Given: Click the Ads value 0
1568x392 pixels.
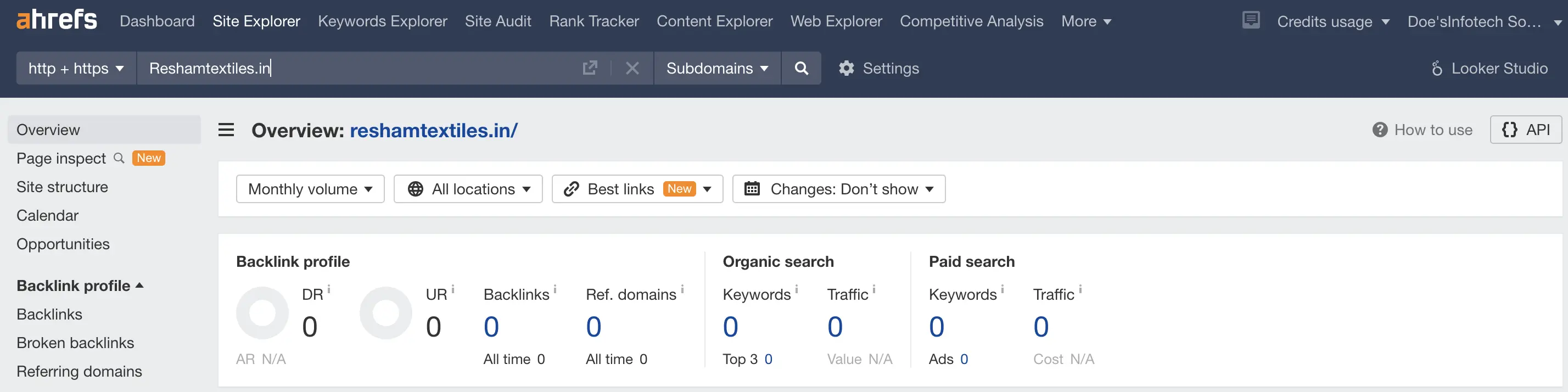Looking at the screenshot, I should point(964,359).
